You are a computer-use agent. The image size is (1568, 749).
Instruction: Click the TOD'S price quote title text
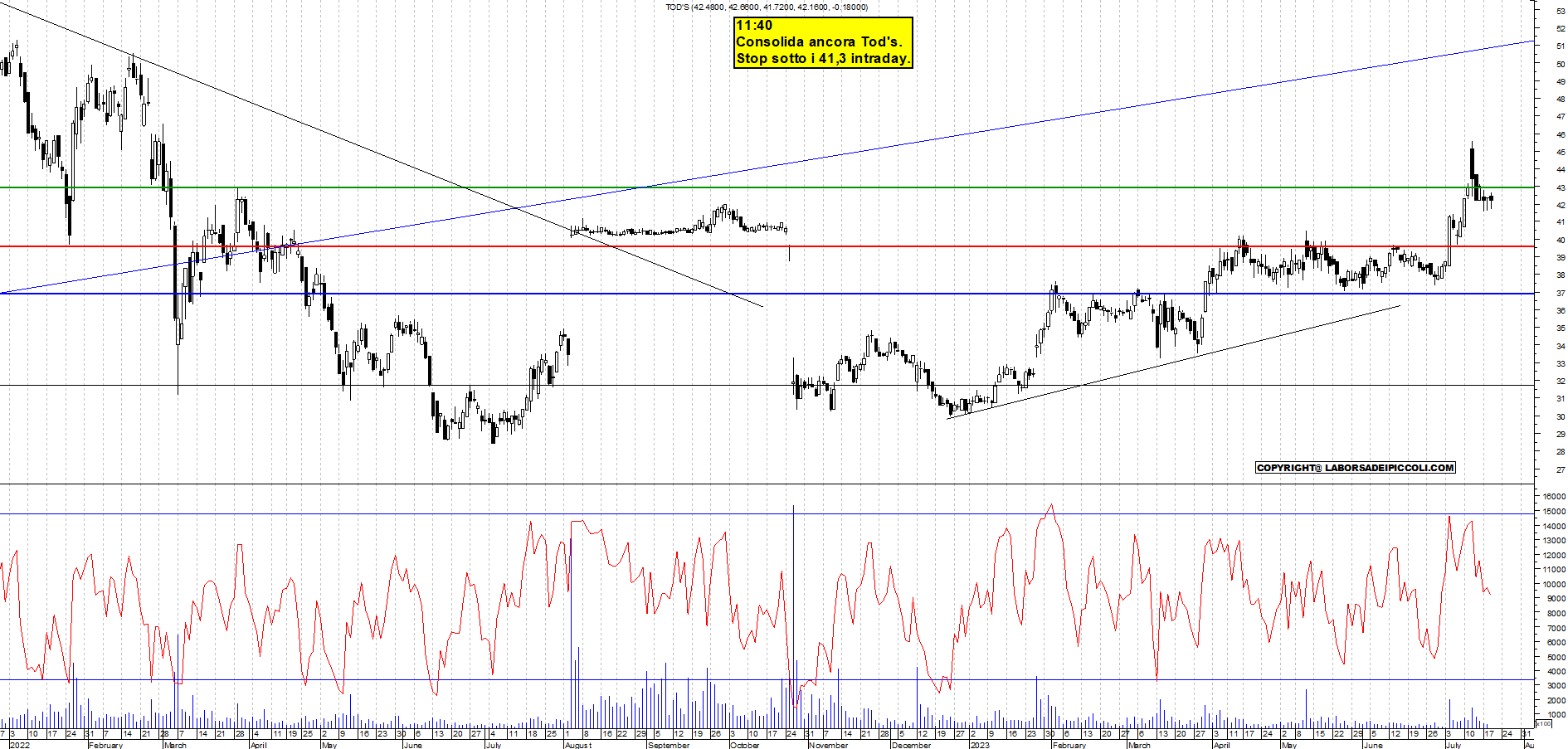[767, 7]
